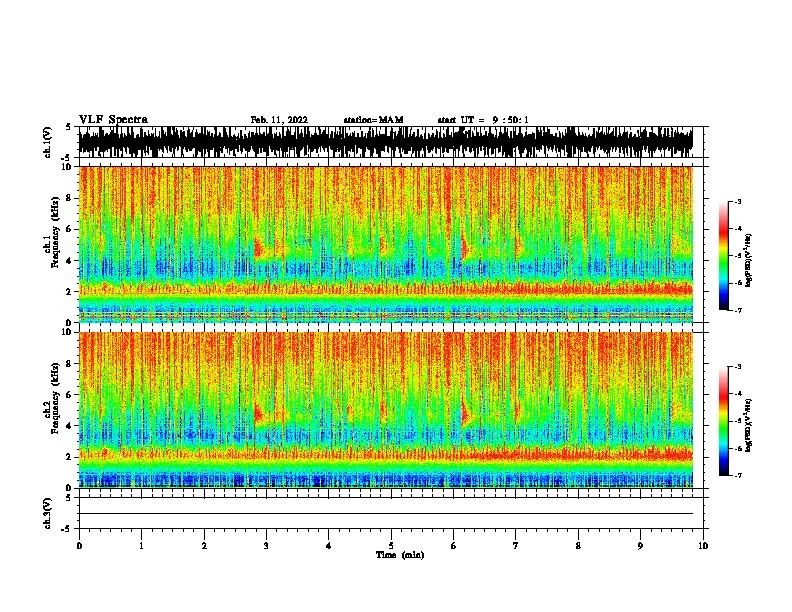The image size is (792, 612).
Task: Click the ch.1 colorbar "log(PSD)" unit label
Action: pyautogui.click(x=748, y=261)
